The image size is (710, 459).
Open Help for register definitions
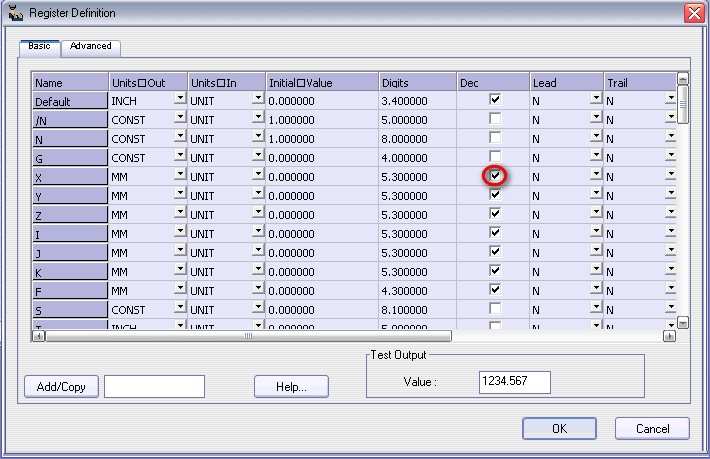291,387
